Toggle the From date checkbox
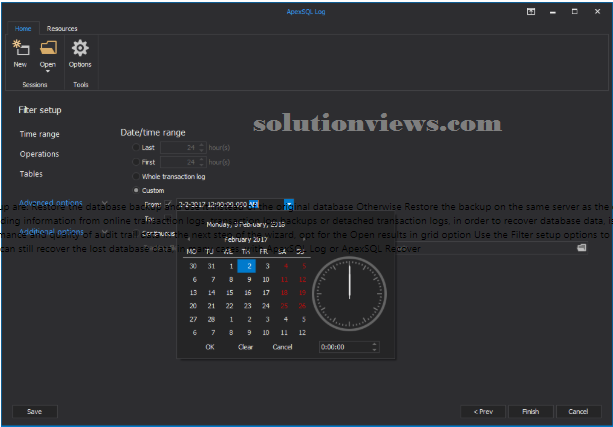The width and height of the screenshot is (613, 427). (x=168, y=204)
